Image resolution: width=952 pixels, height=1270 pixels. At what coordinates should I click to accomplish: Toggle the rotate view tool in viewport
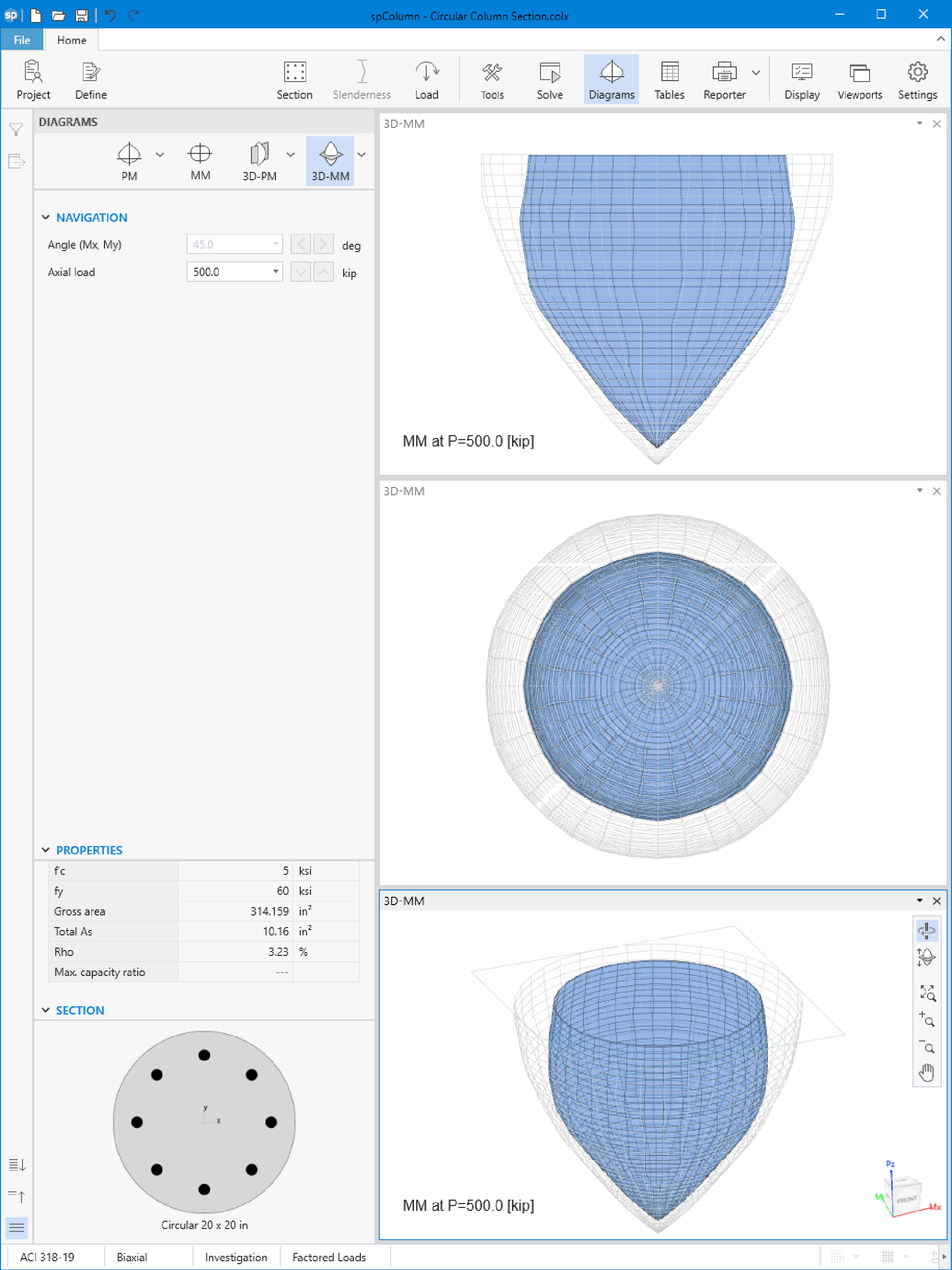pos(926,930)
